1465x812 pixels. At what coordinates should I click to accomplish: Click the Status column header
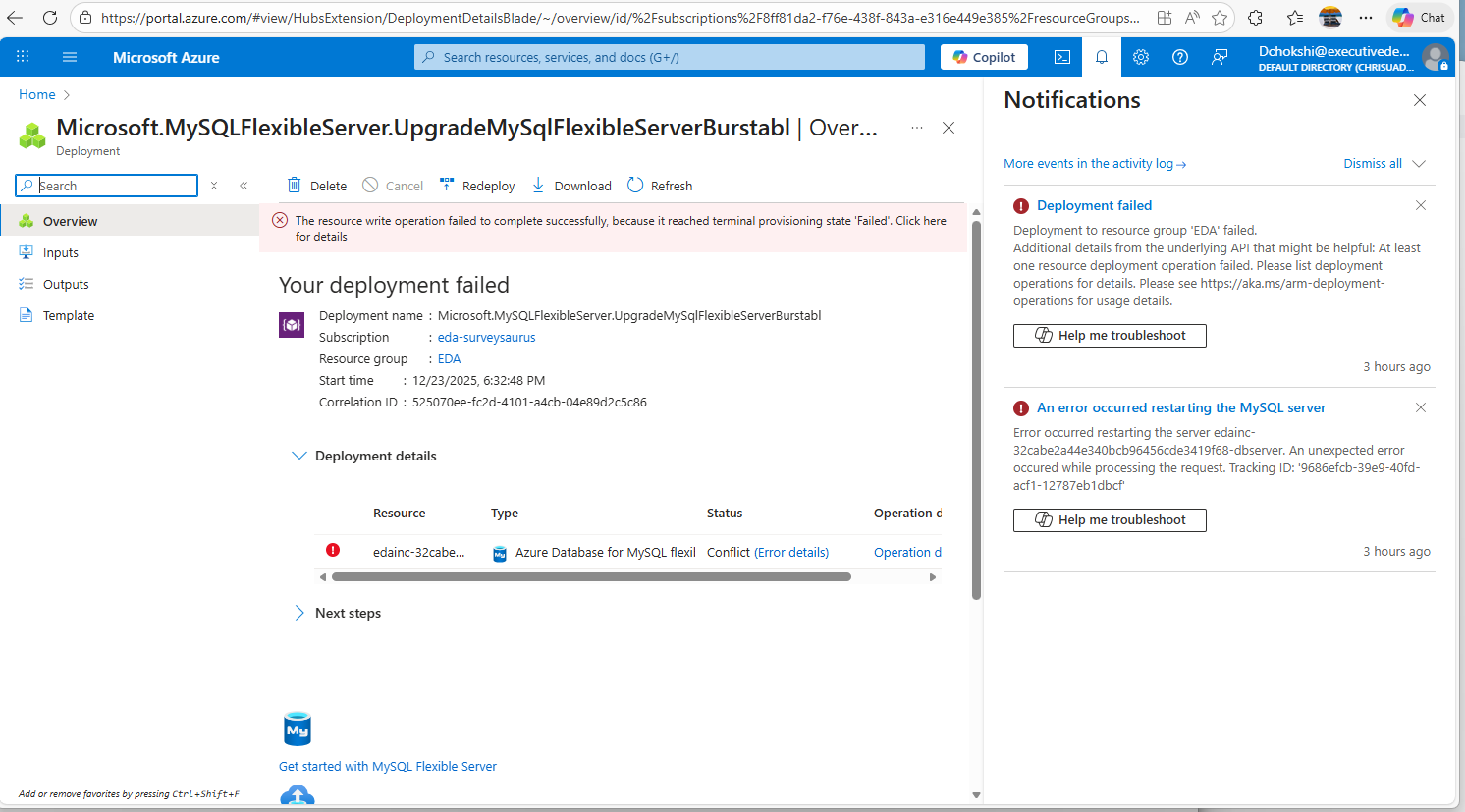click(x=725, y=514)
